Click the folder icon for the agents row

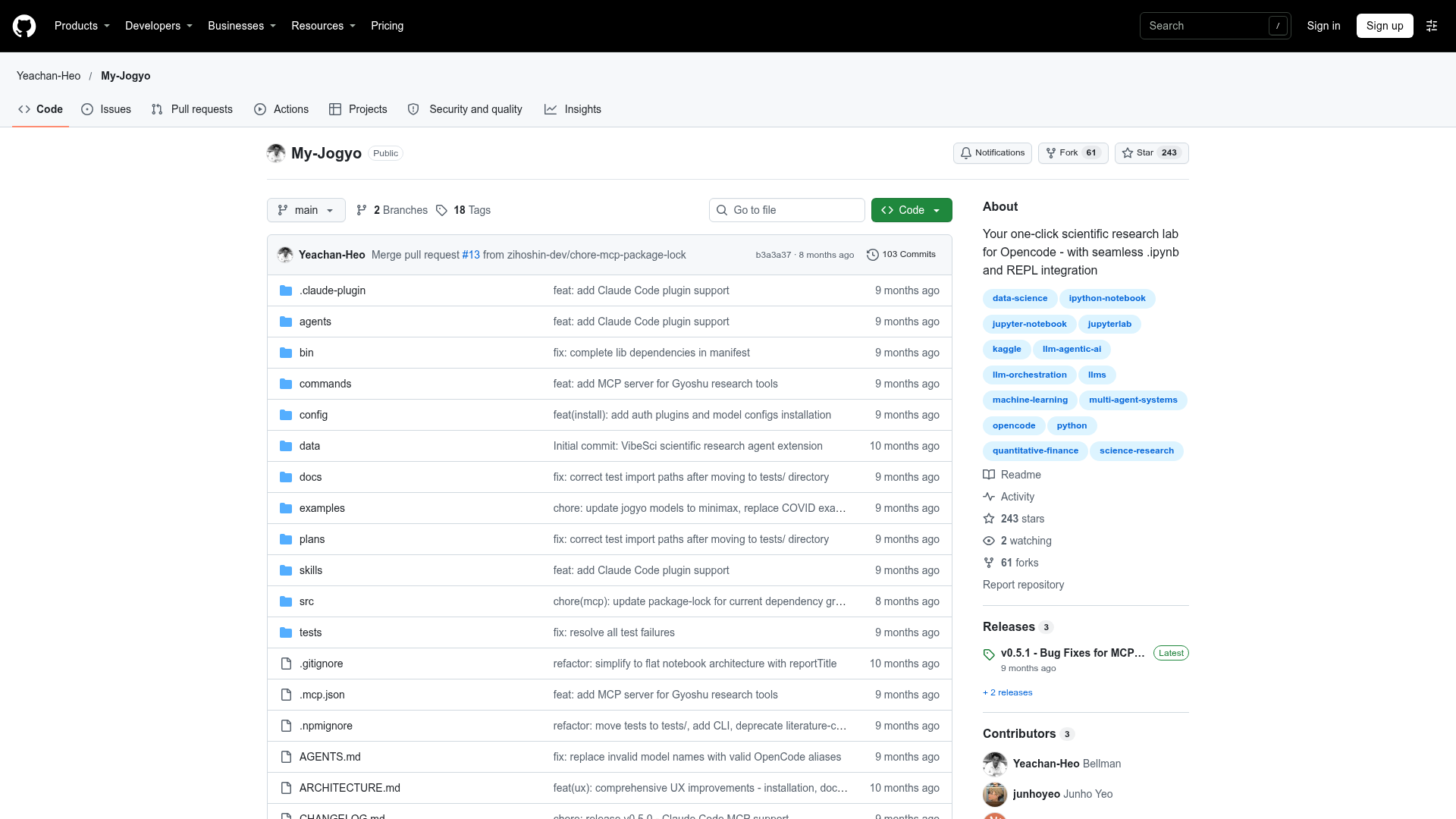point(286,322)
